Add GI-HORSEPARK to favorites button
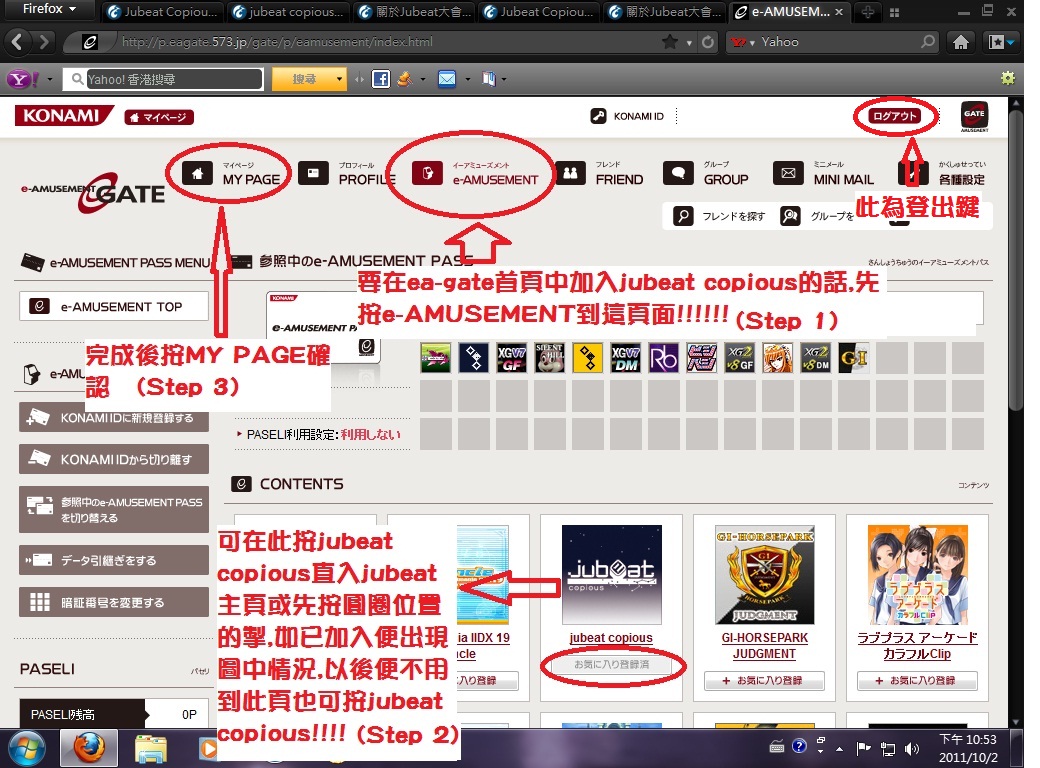The width and height of the screenshot is (1040, 768). (764, 680)
